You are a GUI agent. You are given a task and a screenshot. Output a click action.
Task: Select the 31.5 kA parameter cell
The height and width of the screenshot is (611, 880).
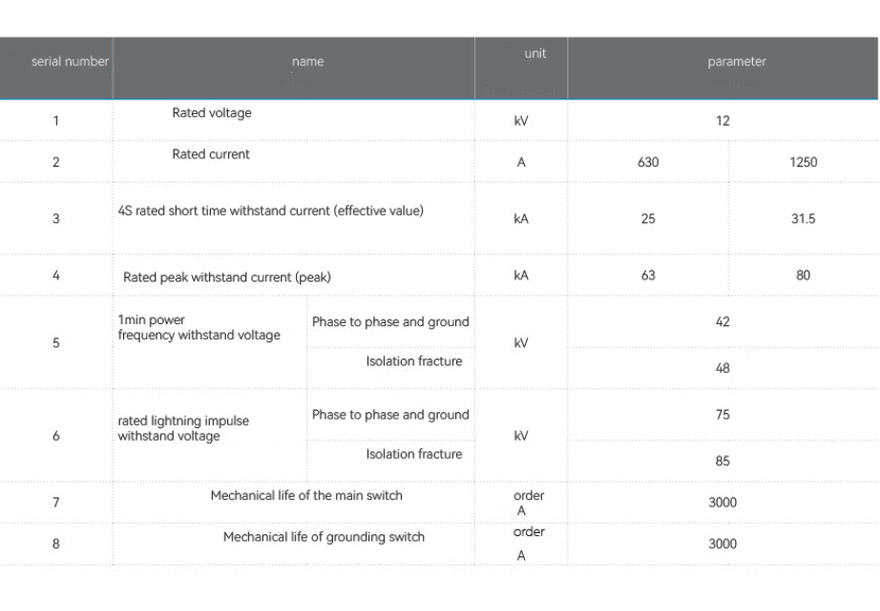point(803,219)
